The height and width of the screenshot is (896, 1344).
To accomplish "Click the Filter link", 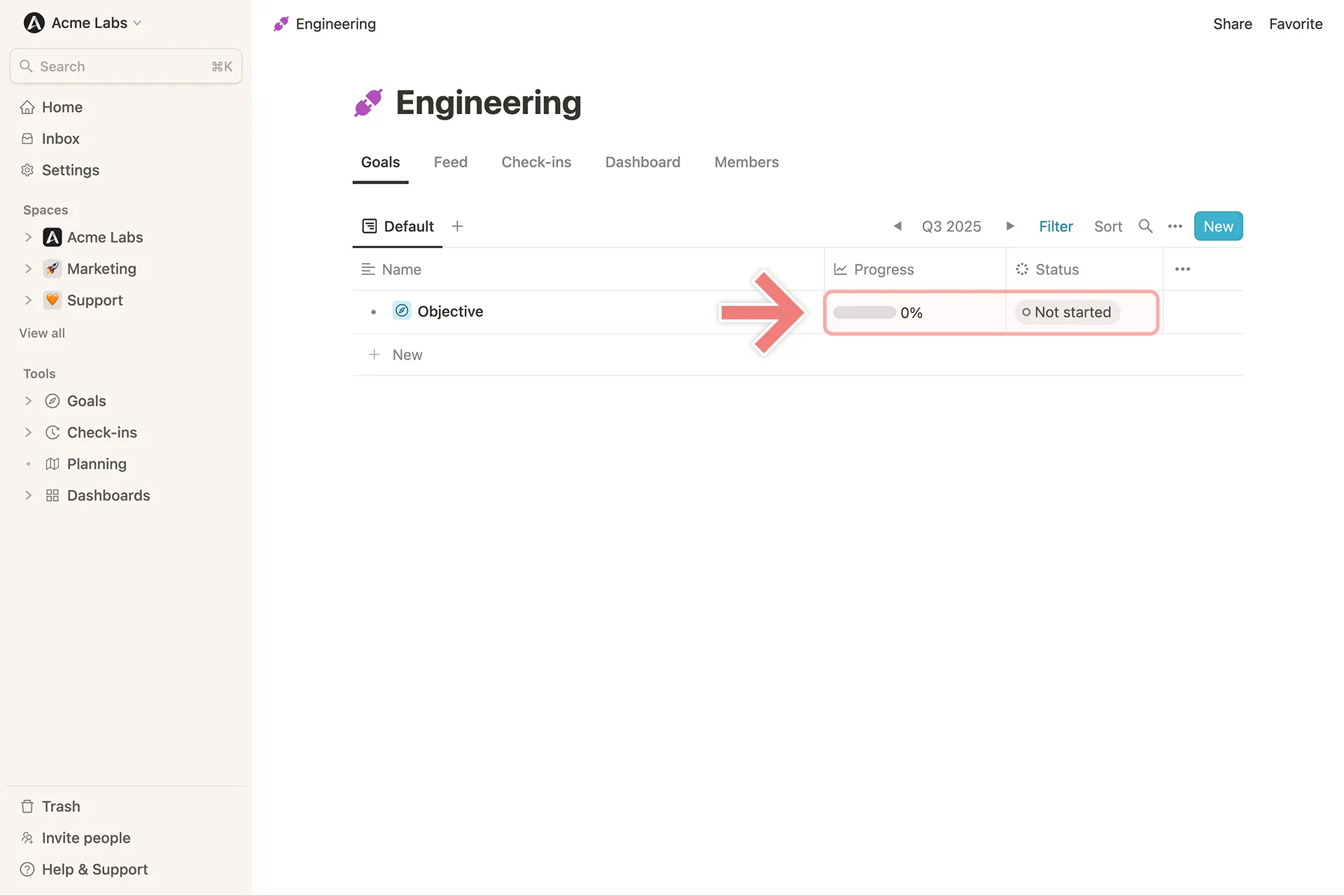I will tap(1056, 226).
